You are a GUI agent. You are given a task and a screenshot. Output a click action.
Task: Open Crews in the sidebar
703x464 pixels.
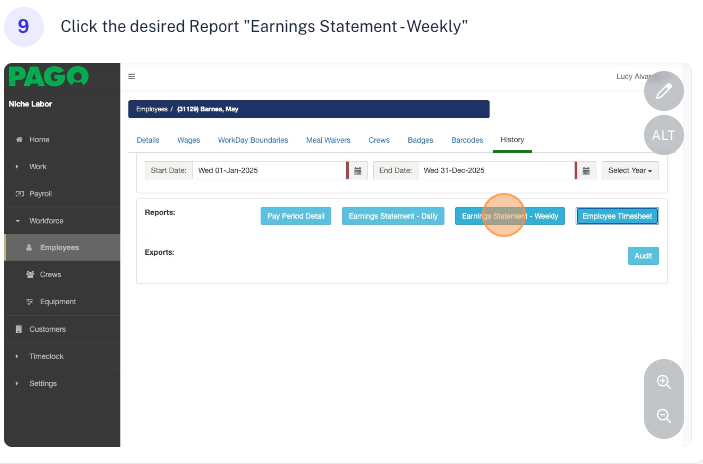(50, 274)
